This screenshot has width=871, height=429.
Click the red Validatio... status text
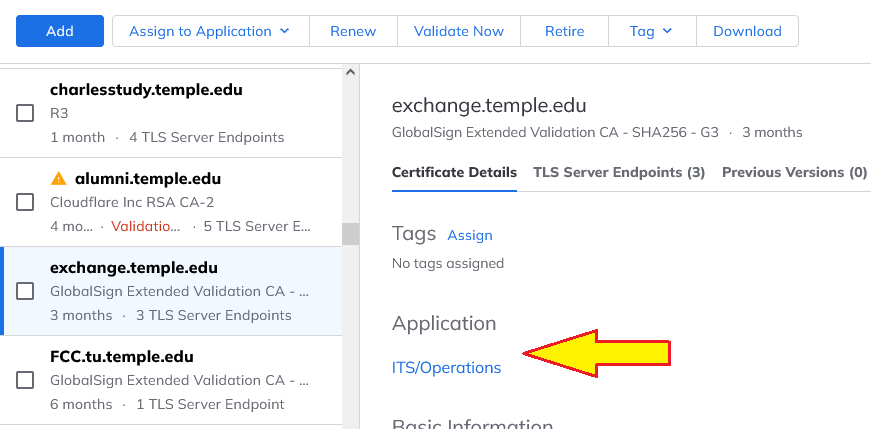tap(146, 227)
